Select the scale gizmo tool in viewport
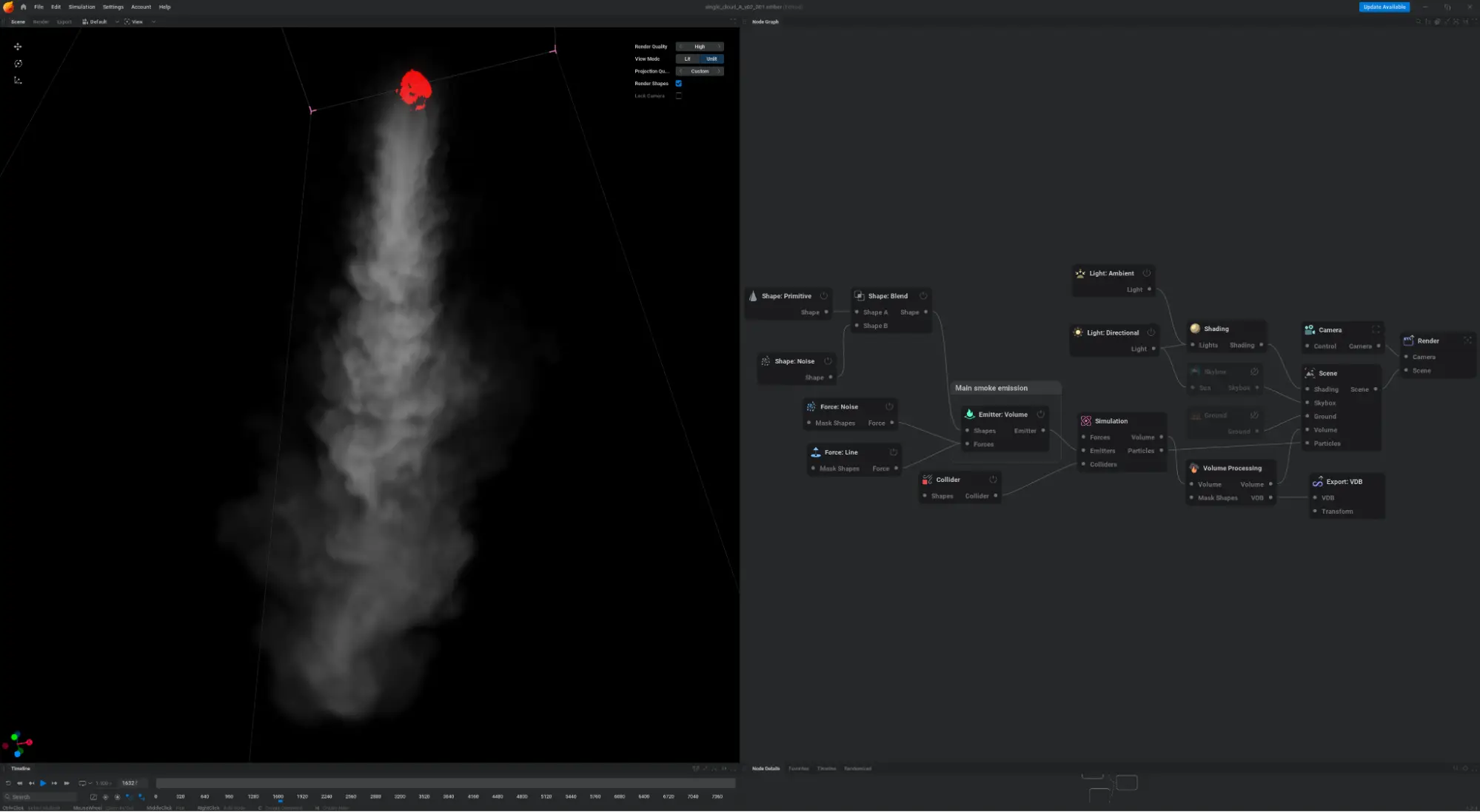This screenshot has width=1480, height=812. pos(18,80)
